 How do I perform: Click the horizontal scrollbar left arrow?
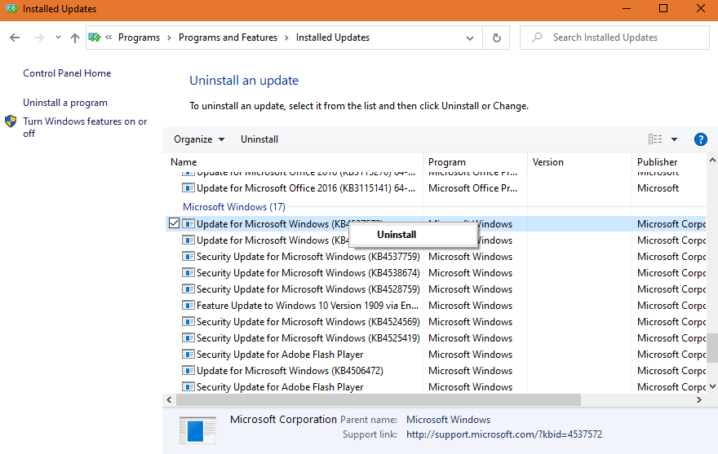169,400
